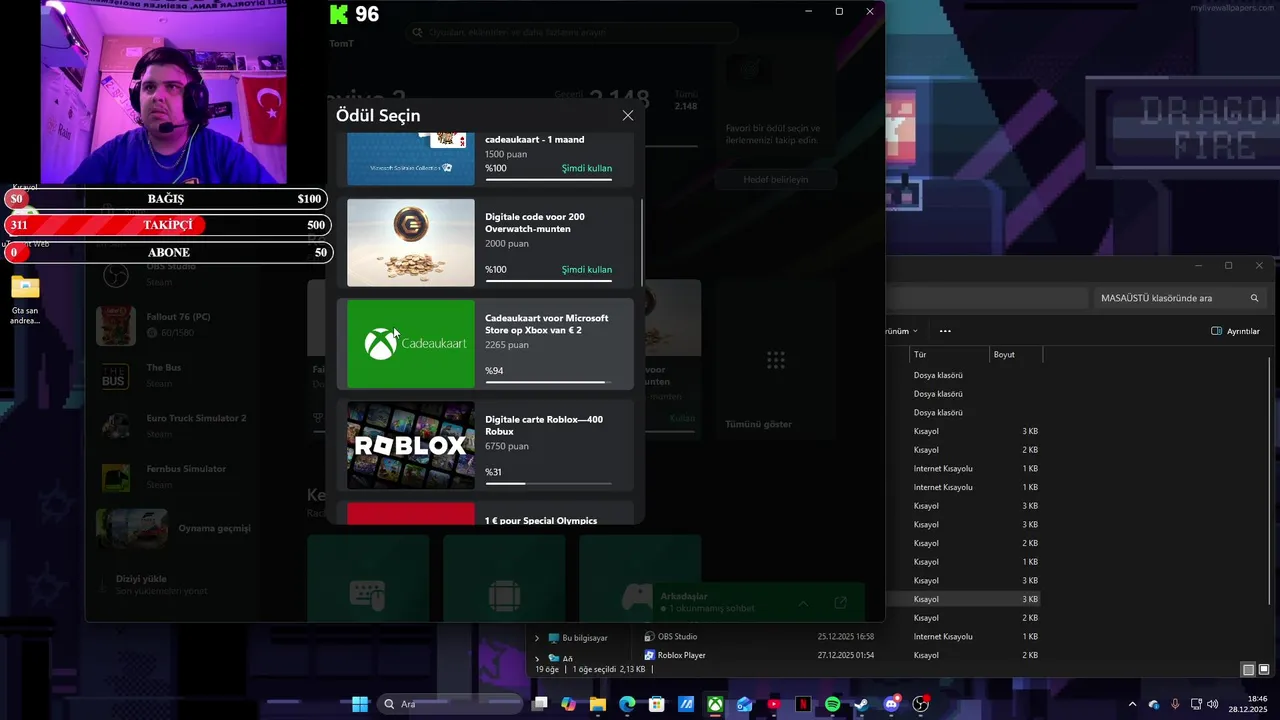
Task: Click the date 25.12.2025 16:58
Action: click(x=845, y=637)
